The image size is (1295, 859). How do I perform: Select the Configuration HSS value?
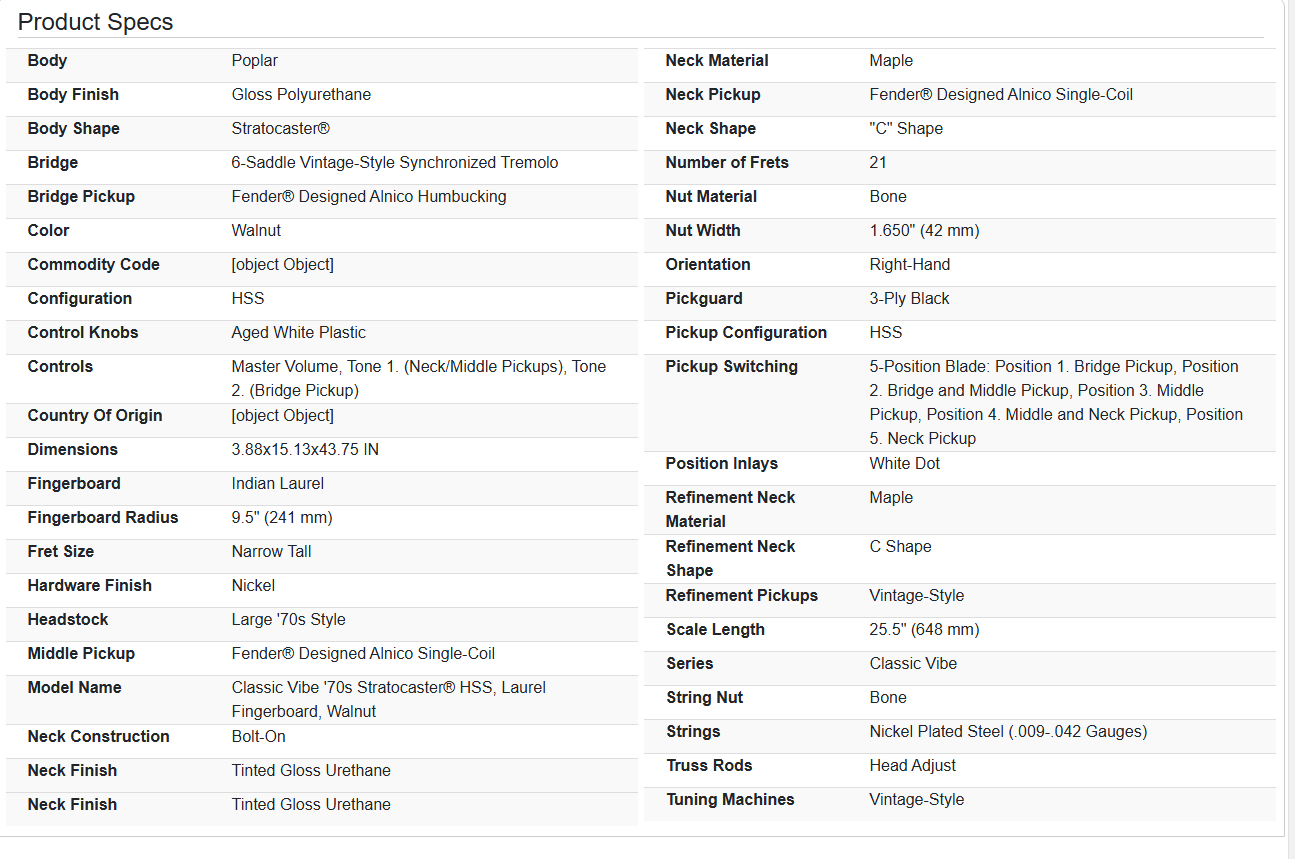tap(248, 299)
